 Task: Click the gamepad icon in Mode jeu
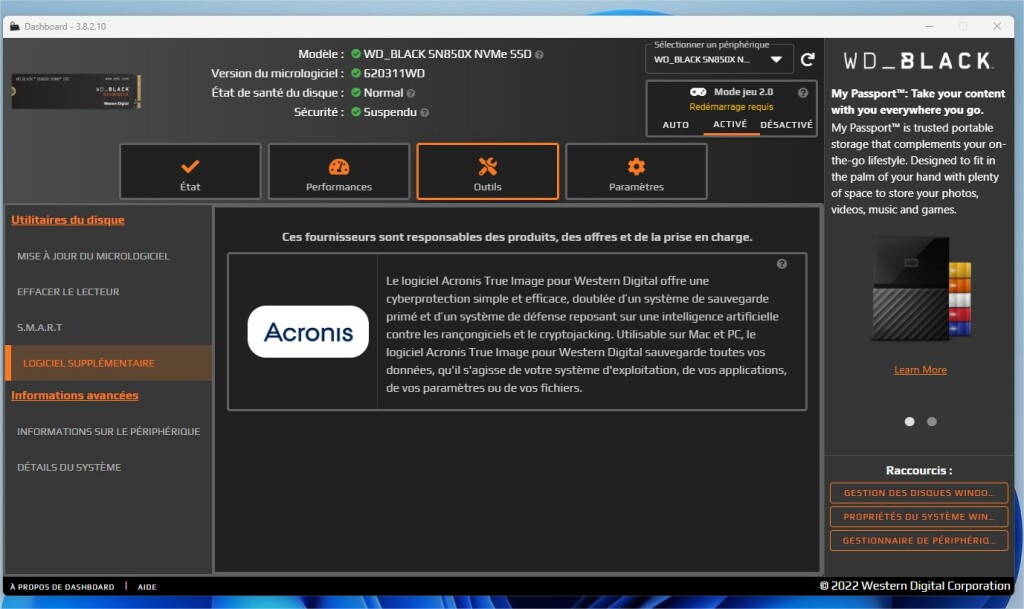click(697, 92)
